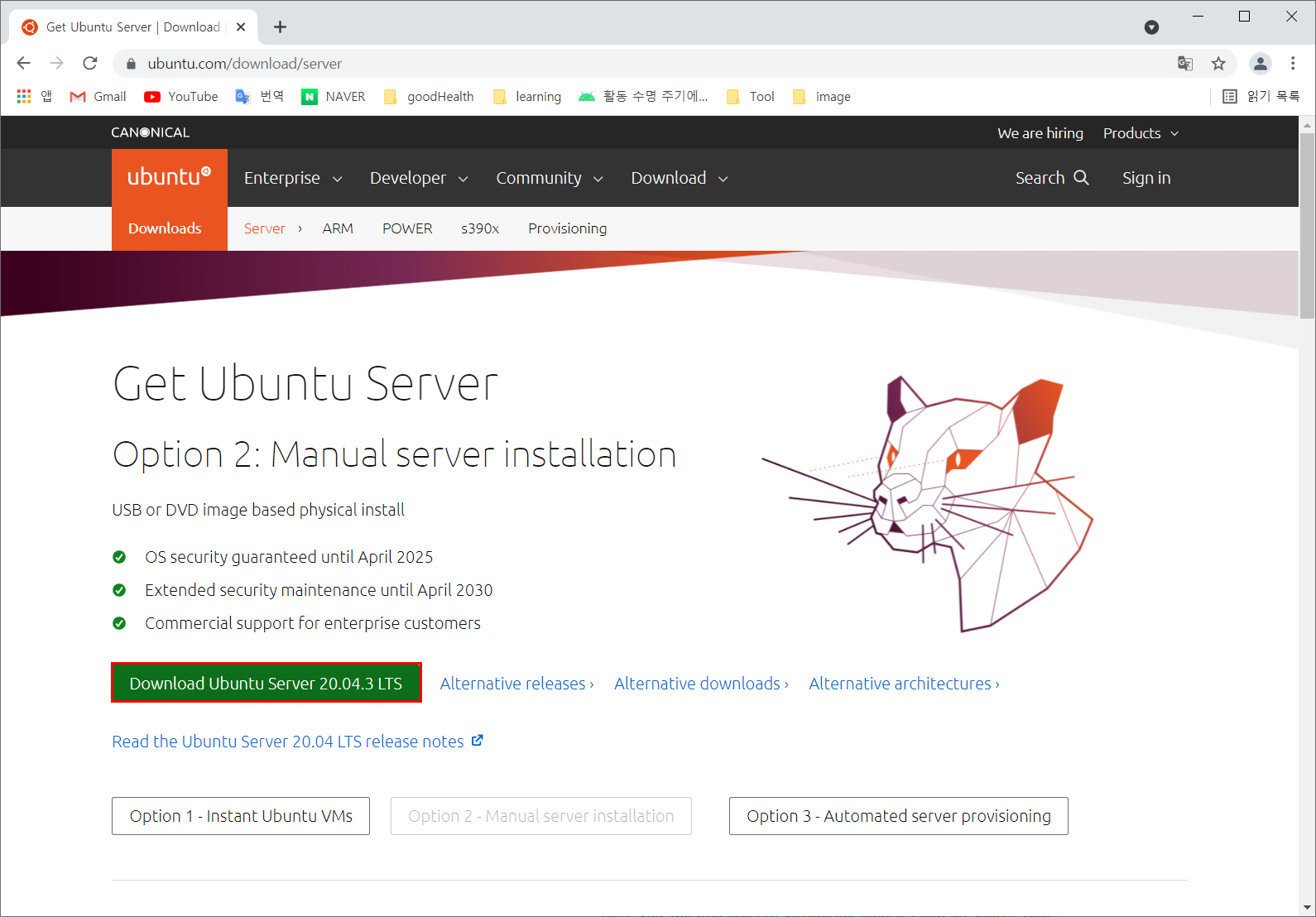The width and height of the screenshot is (1316, 917).
Task: Click the forward navigation arrow
Action: [56, 63]
